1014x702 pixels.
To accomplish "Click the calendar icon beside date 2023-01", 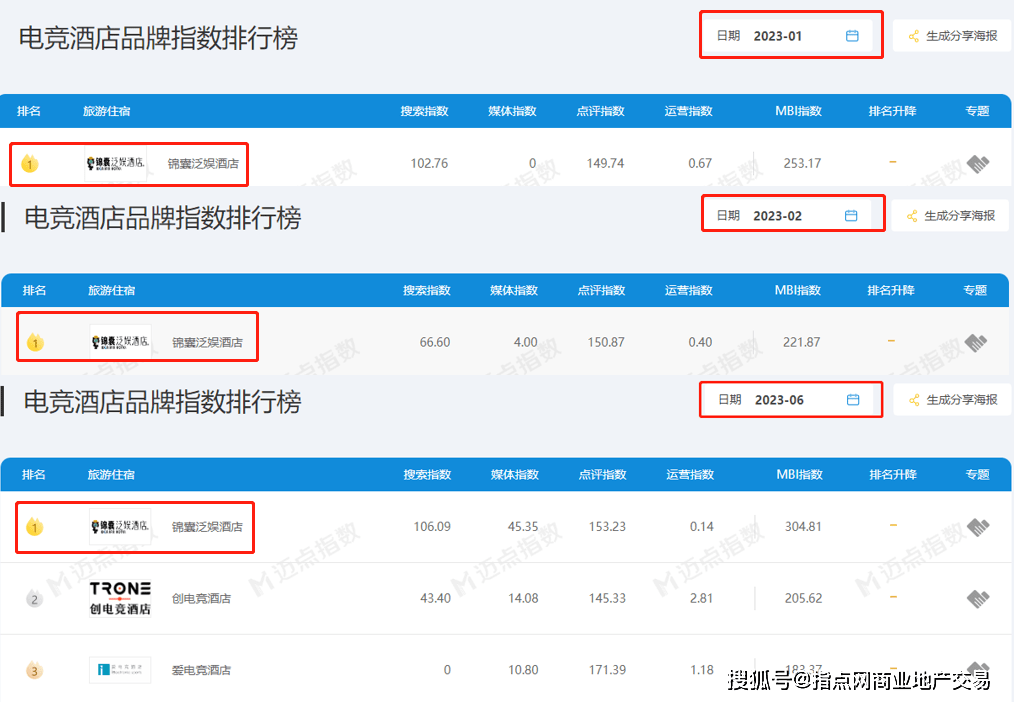I will click(852, 36).
